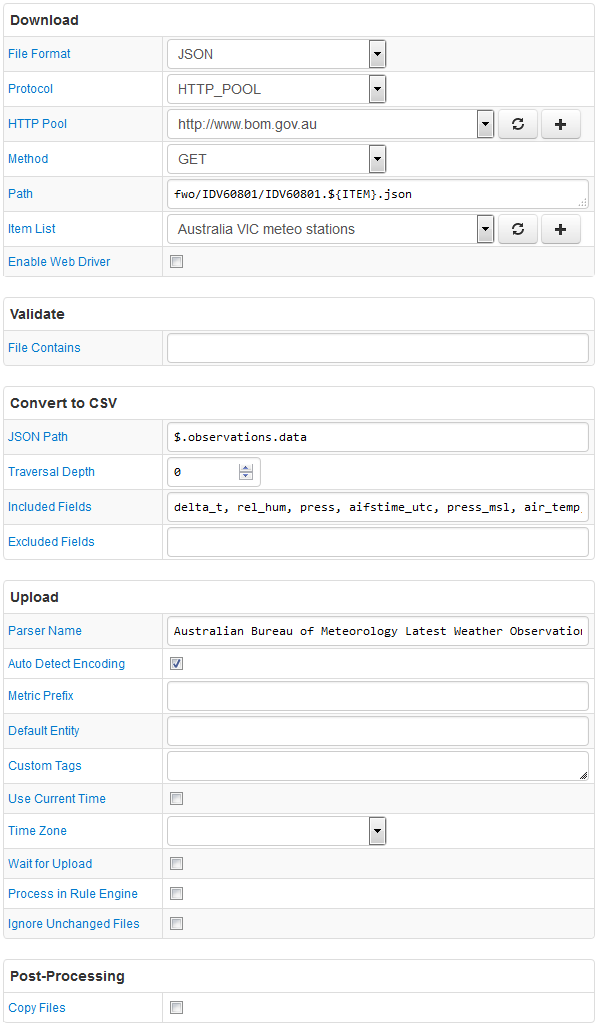The image size is (597, 1026).
Task: Enable the Web Driver checkbox
Action: (x=177, y=262)
